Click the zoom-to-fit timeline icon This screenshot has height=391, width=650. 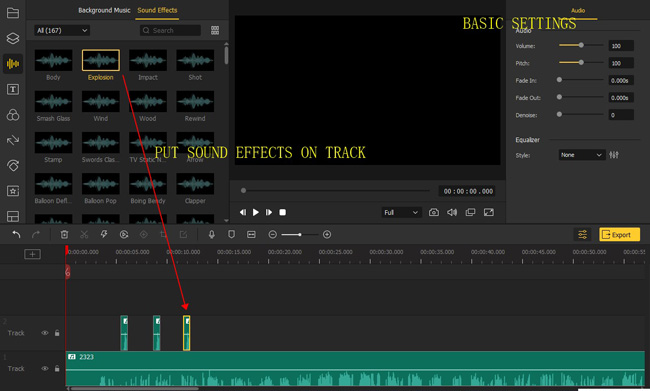pyautogui.click(x=251, y=235)
